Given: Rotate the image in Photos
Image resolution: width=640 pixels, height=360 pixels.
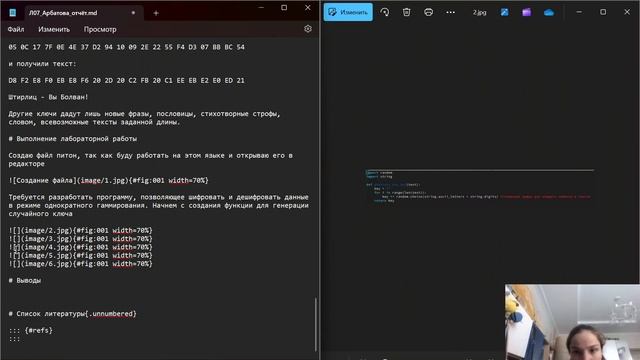Looking at the screenshot, I should [x=384, y=12].
